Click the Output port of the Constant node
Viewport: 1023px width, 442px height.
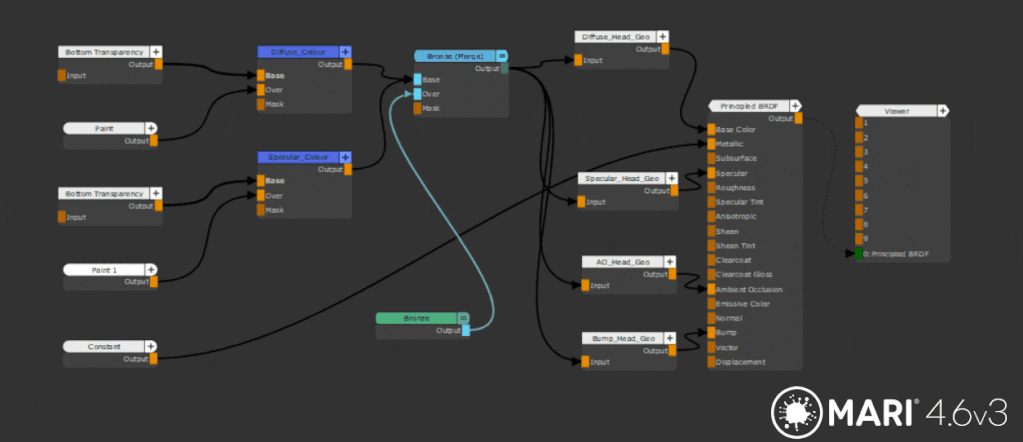pos(154,358)
